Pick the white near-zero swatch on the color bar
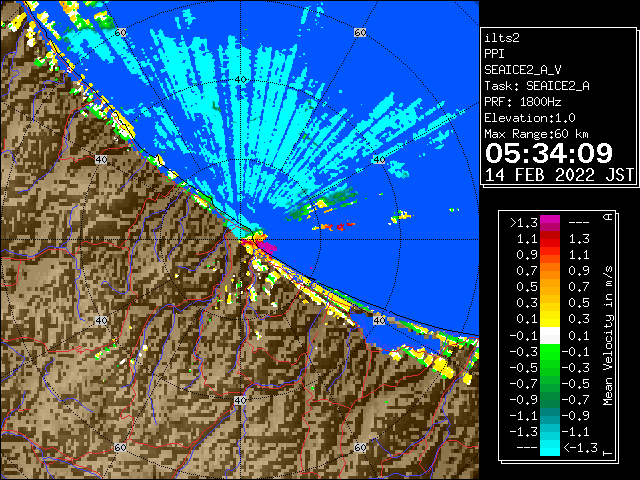 click(x=550, y=336)
